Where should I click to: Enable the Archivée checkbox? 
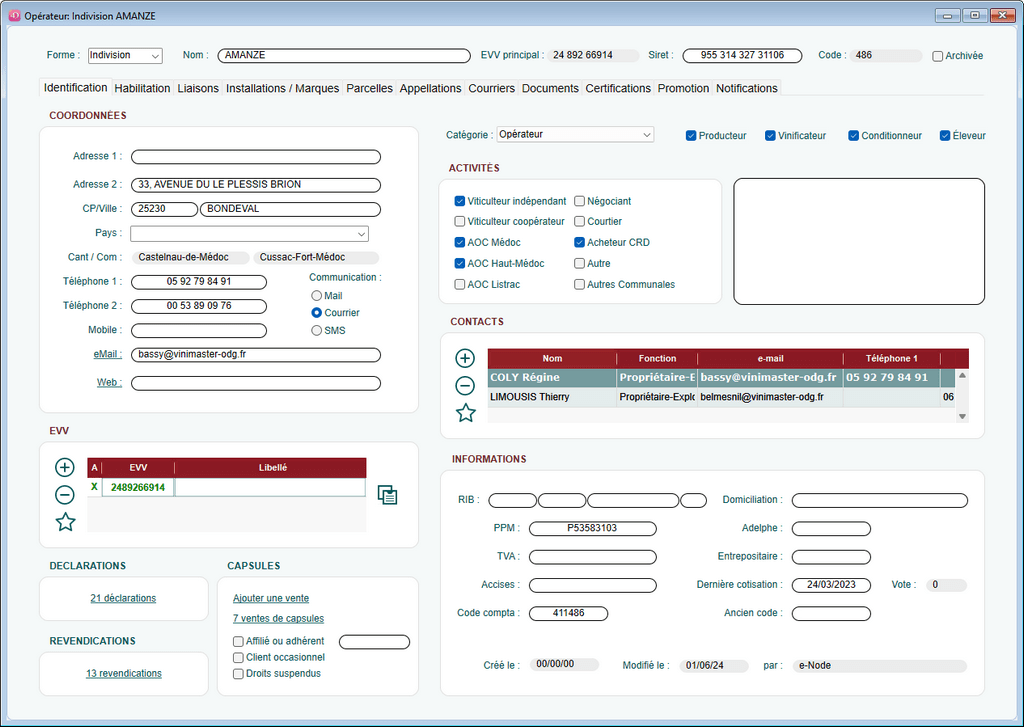(x=938, y=56)
